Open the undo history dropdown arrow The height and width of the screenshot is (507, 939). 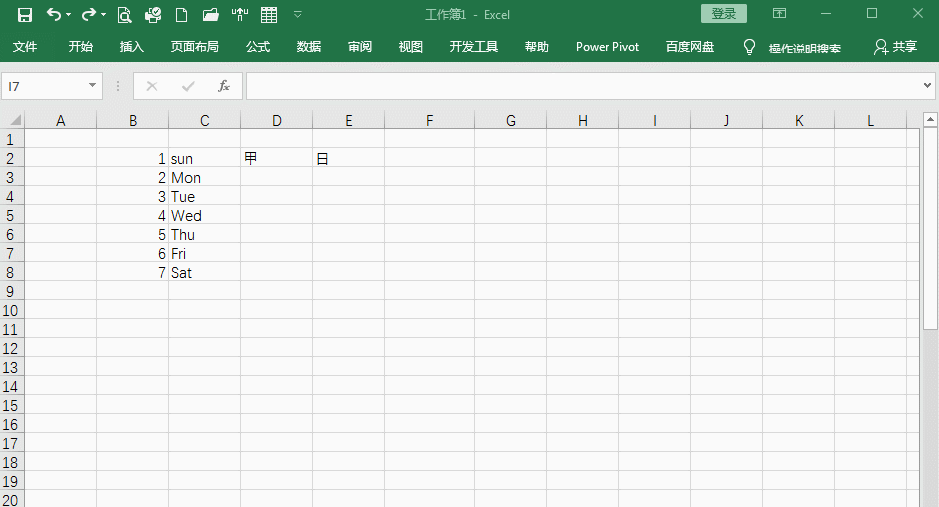[68, 15]
